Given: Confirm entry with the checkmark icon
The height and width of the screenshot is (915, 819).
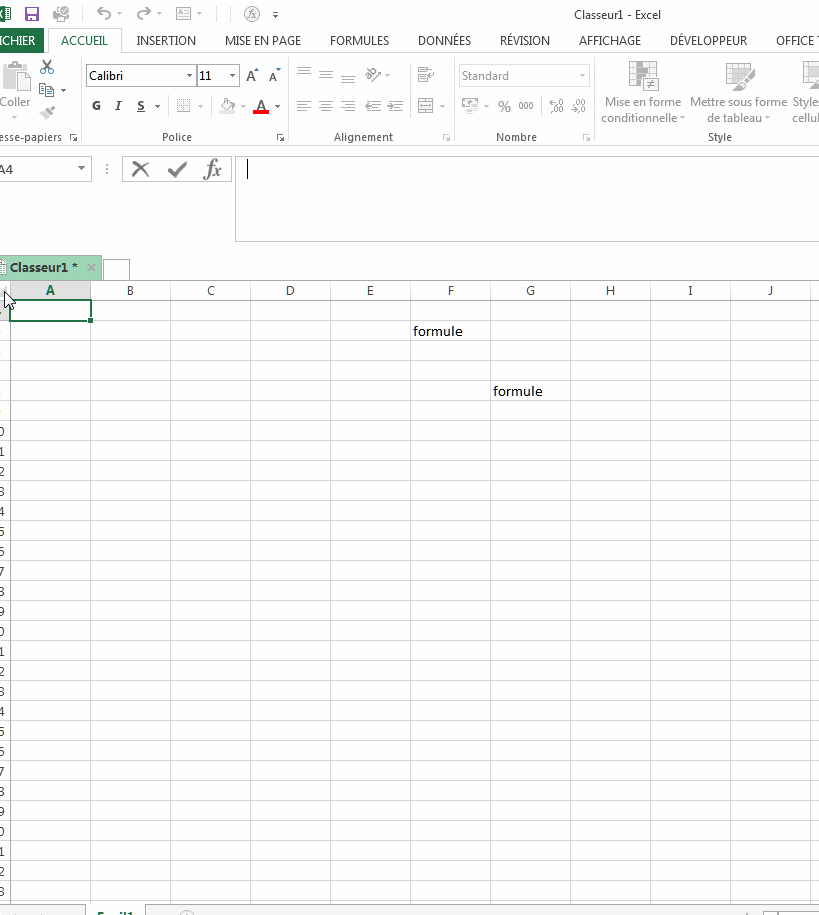Looking at the screenshot, I should [x=177, y=169].
